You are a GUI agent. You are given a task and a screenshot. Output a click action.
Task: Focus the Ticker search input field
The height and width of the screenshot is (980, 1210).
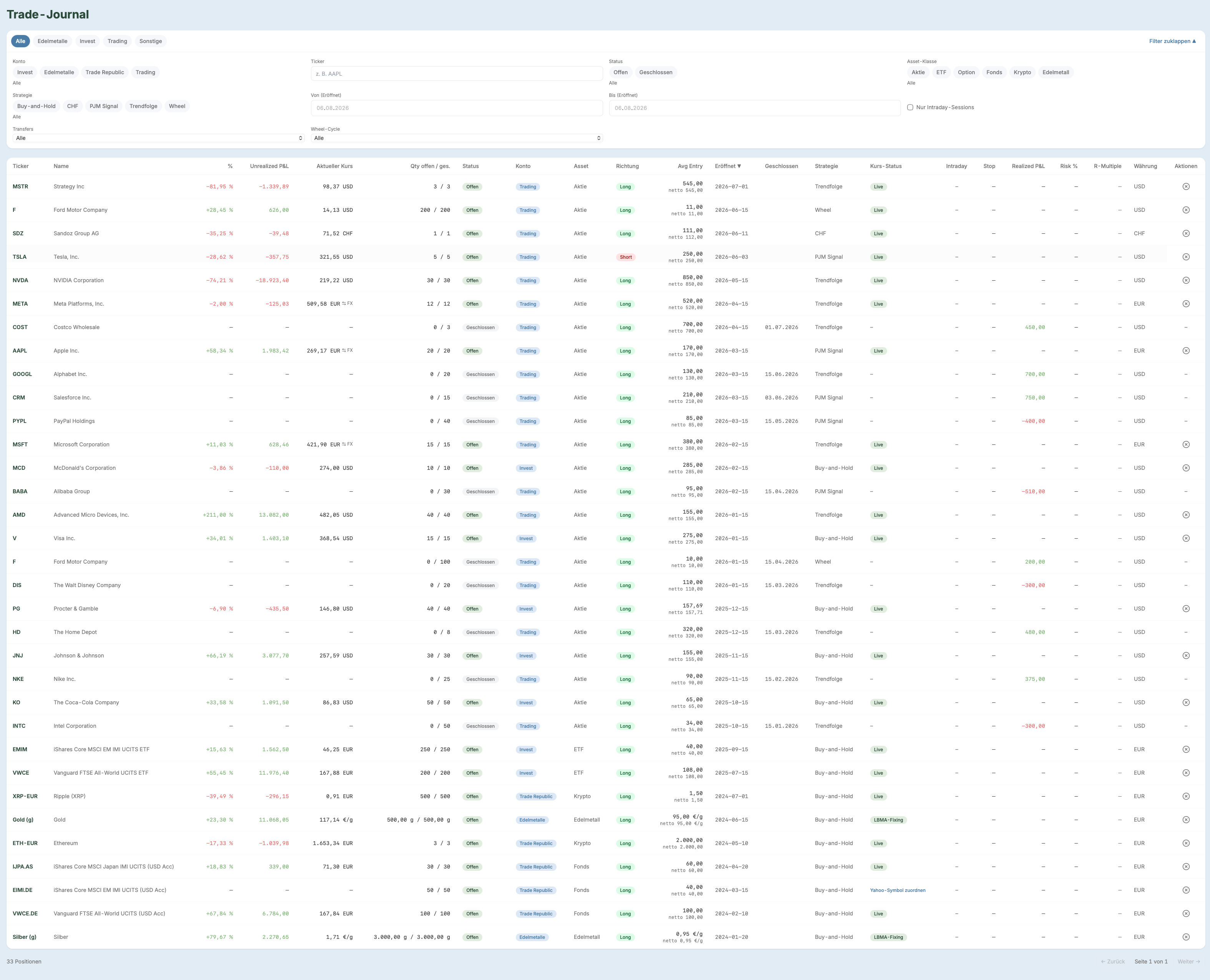(457, 73)
